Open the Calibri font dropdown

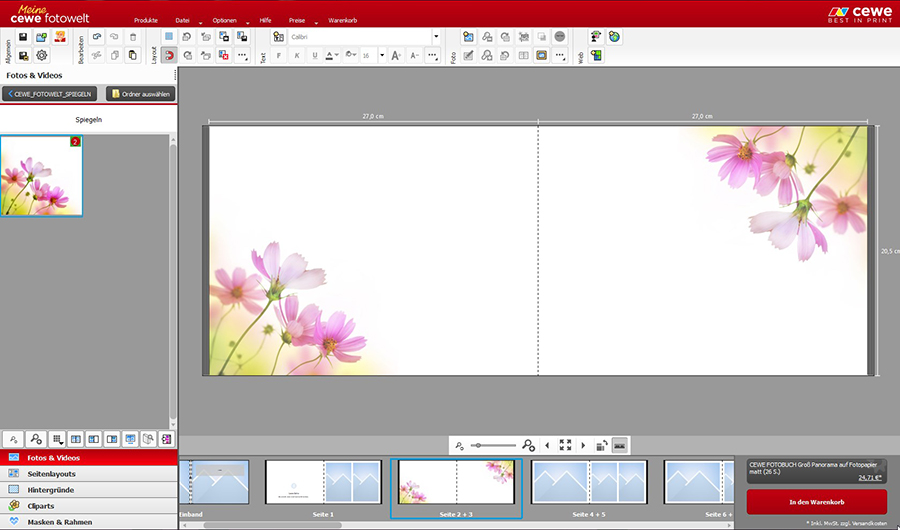click(435, 37)
